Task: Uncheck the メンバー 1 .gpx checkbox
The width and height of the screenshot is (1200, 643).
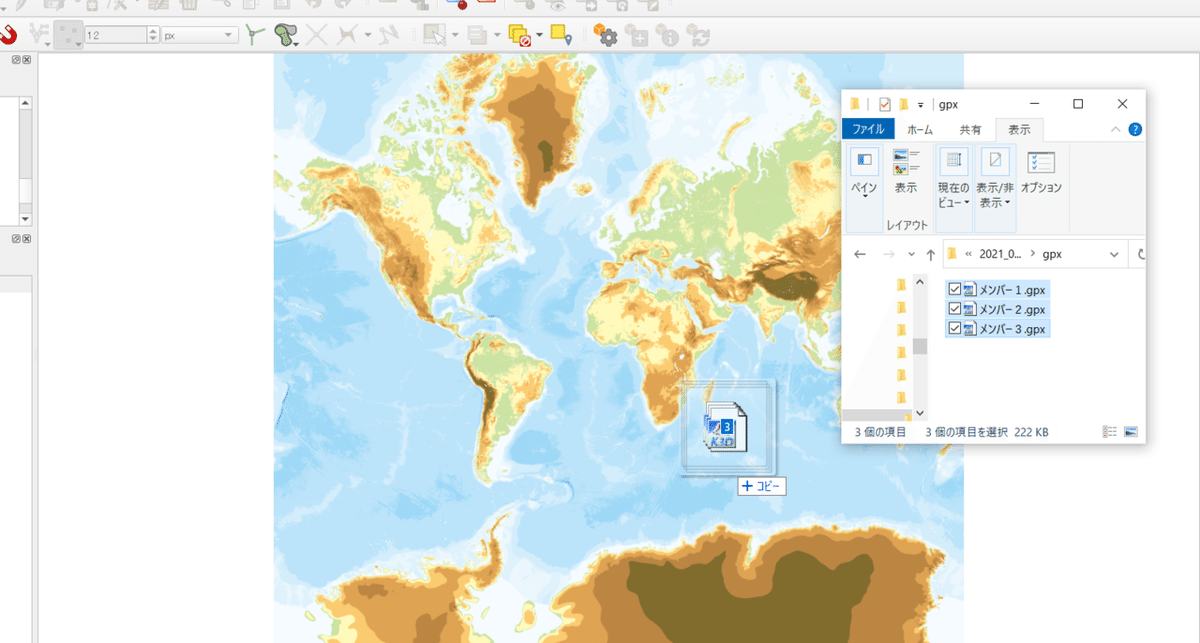Action: pyautogui.click(x=955, y=289)
